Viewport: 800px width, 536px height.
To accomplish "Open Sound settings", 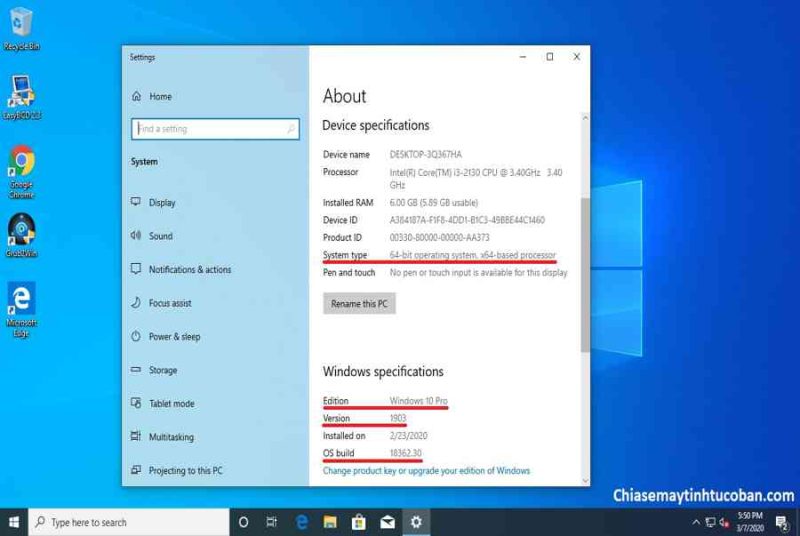I will 152,236.
